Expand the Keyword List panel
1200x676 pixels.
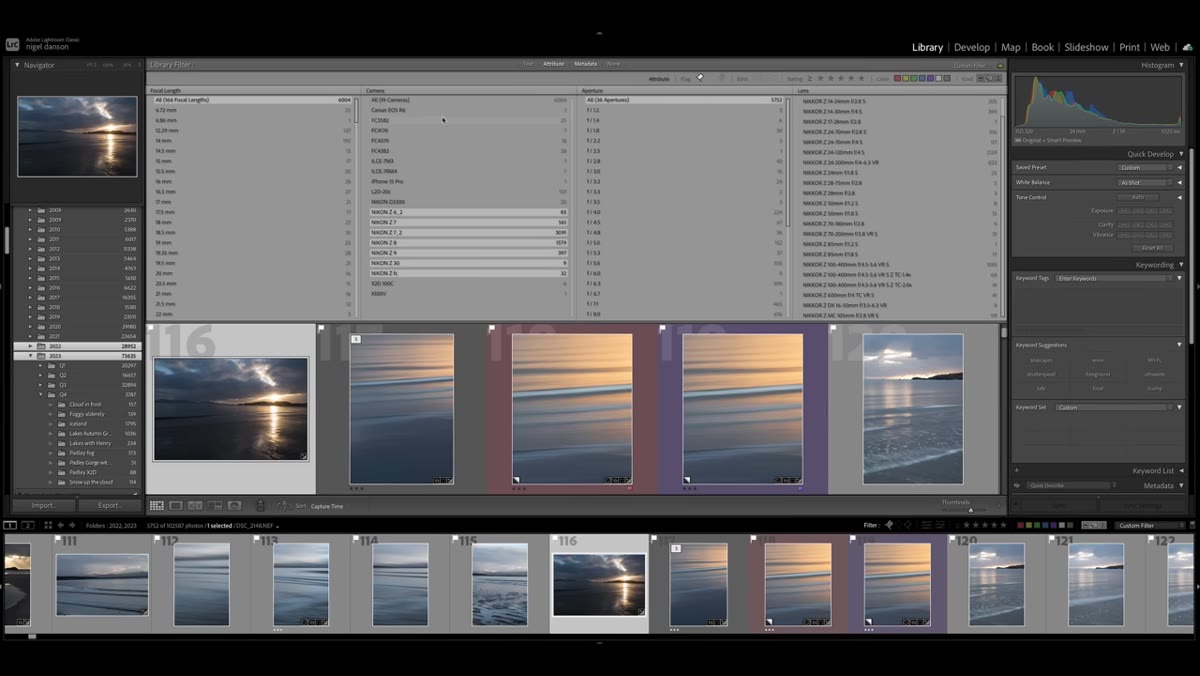click(x=1181, y=470)
